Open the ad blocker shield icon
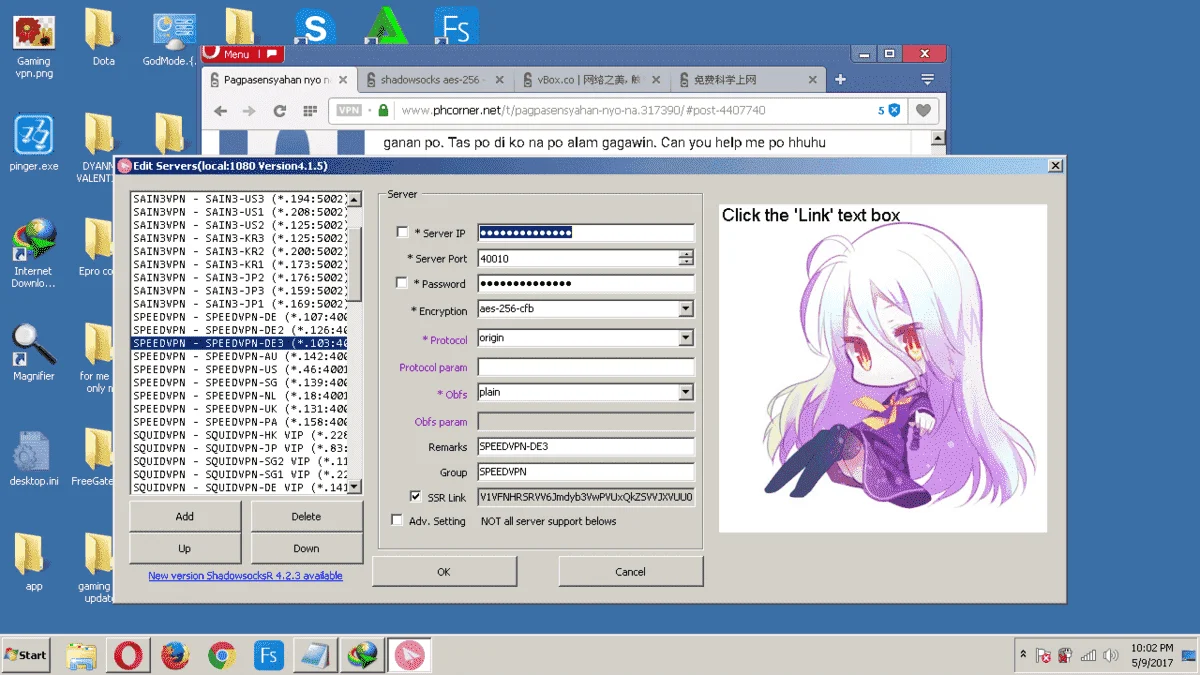The image size is (1200, 675). (894, 111)
